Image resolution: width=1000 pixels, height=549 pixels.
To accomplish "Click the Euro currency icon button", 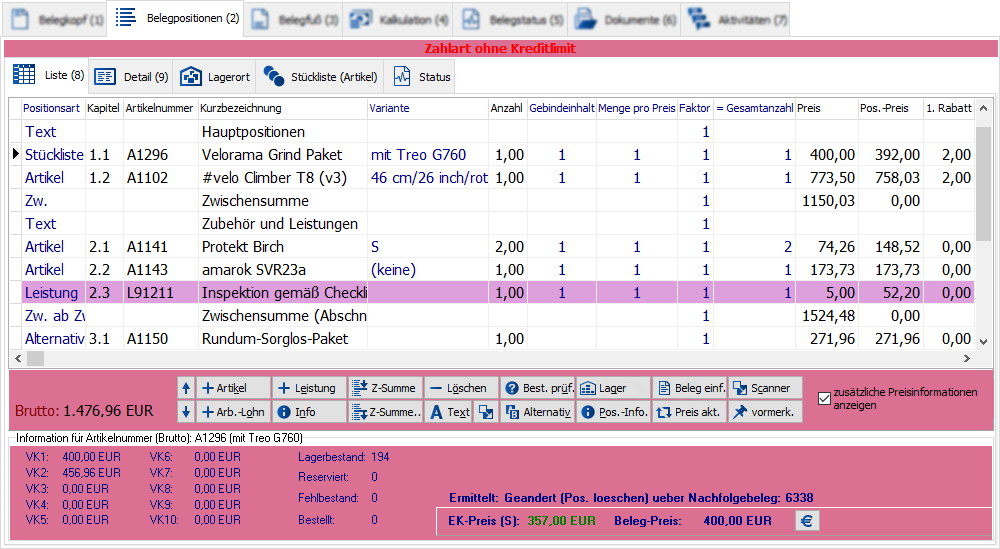I will (x=806, y=521).
